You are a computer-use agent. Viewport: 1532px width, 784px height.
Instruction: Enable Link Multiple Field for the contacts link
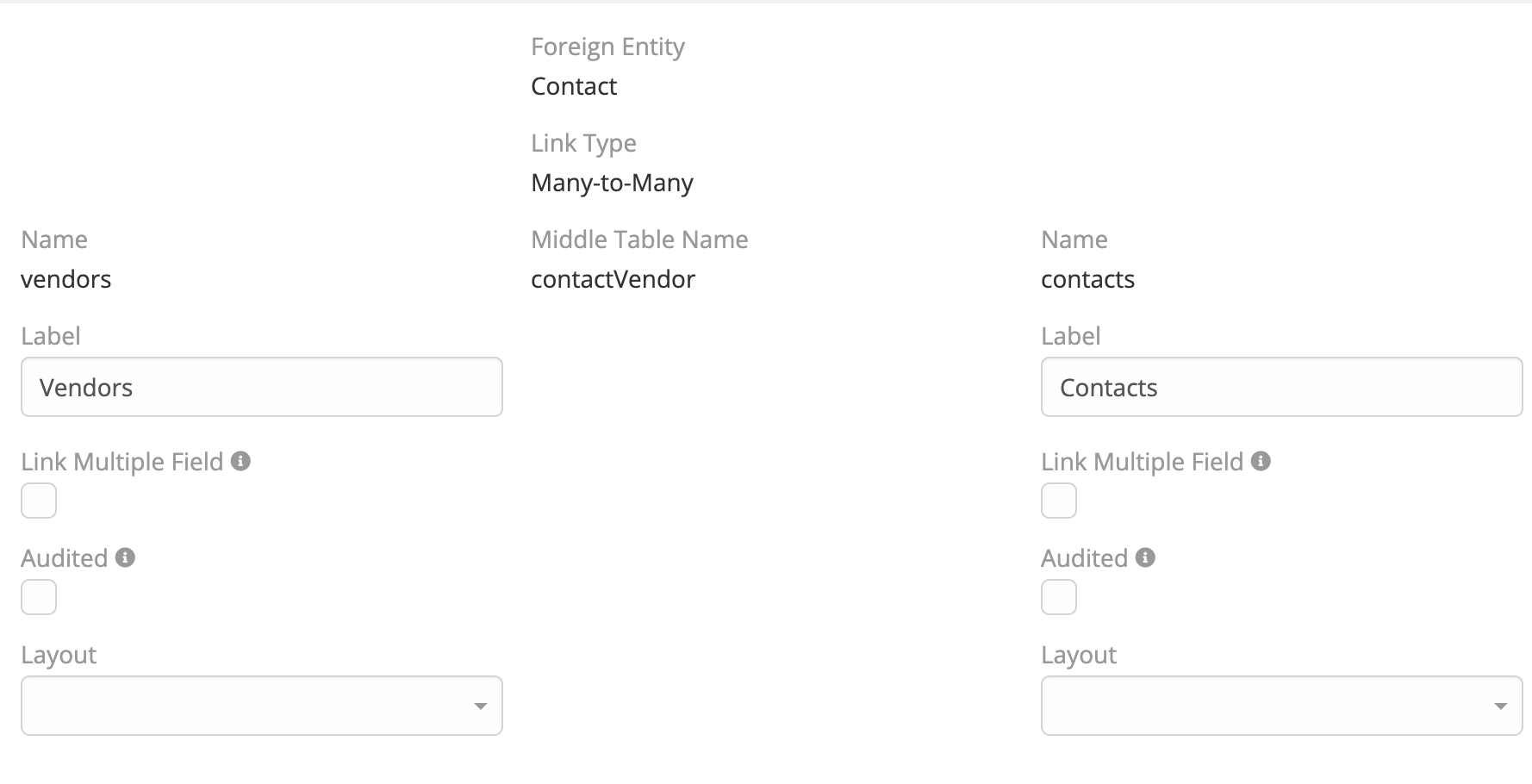pyautogui.click(x=1059, y=501)
